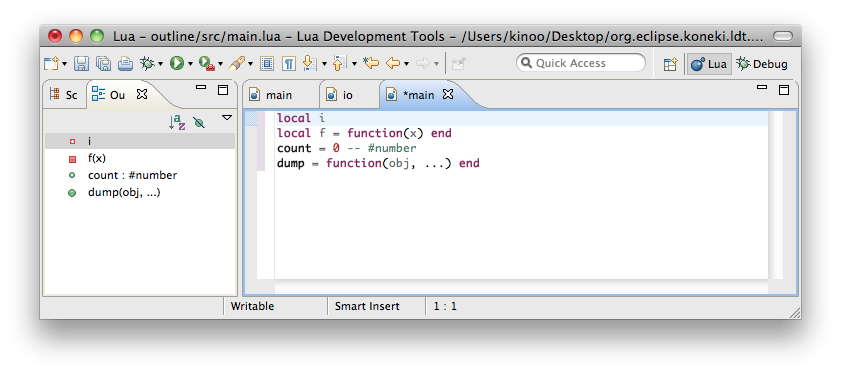Open the Run configurations dropdown arrow
This screenshot has width=841, height=374.
[190, 64]
